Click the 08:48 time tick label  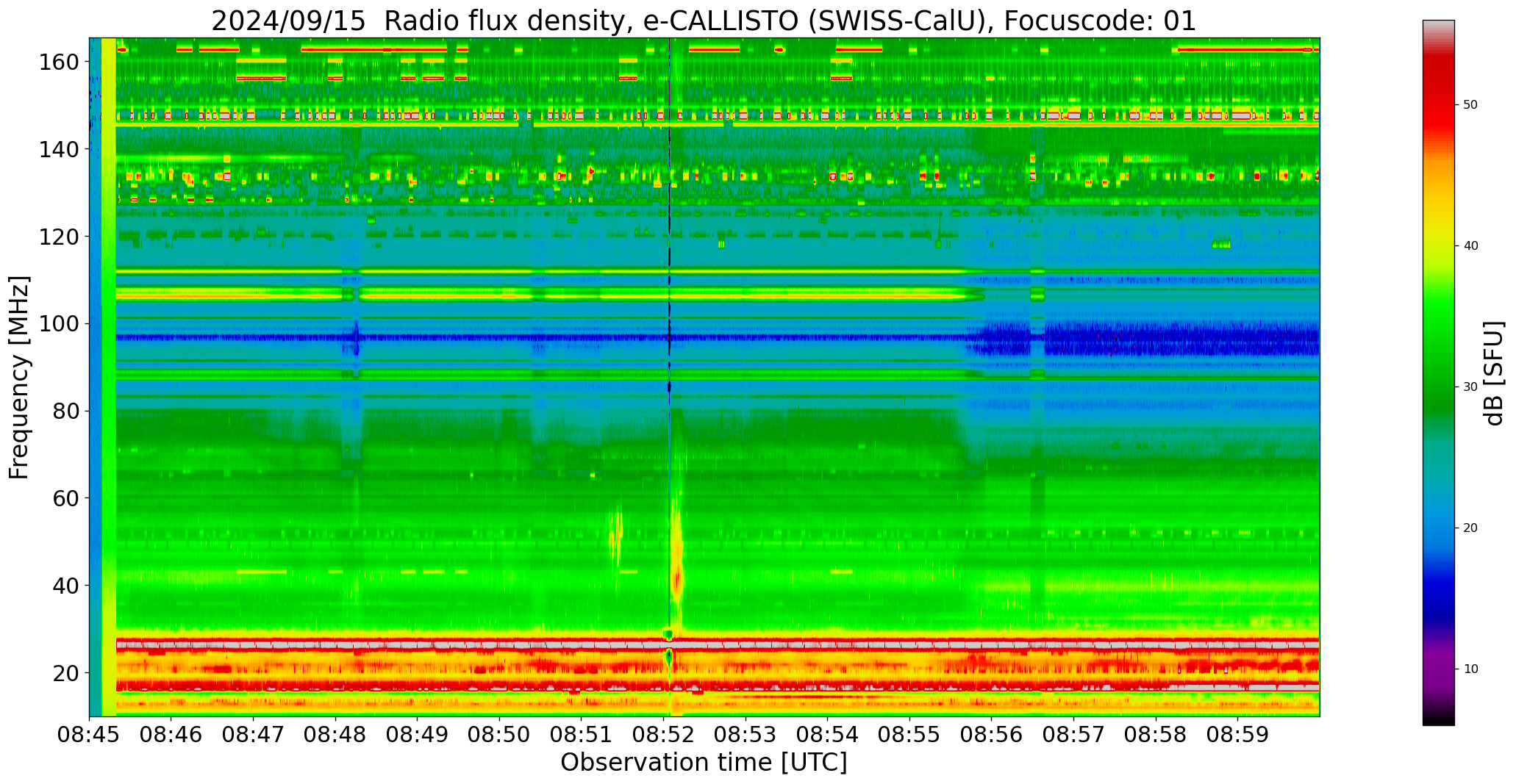pos(335,736)
